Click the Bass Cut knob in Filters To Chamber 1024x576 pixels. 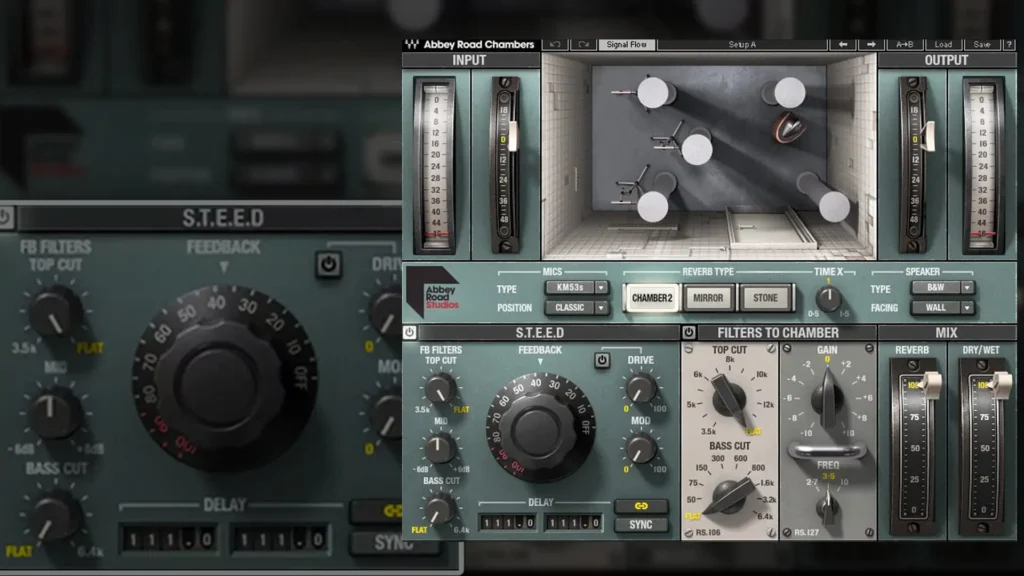click(730, 496)
